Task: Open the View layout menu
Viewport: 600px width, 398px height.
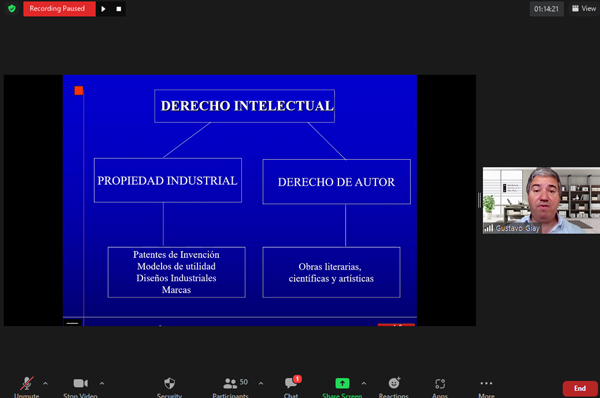Action: point(584,8)
